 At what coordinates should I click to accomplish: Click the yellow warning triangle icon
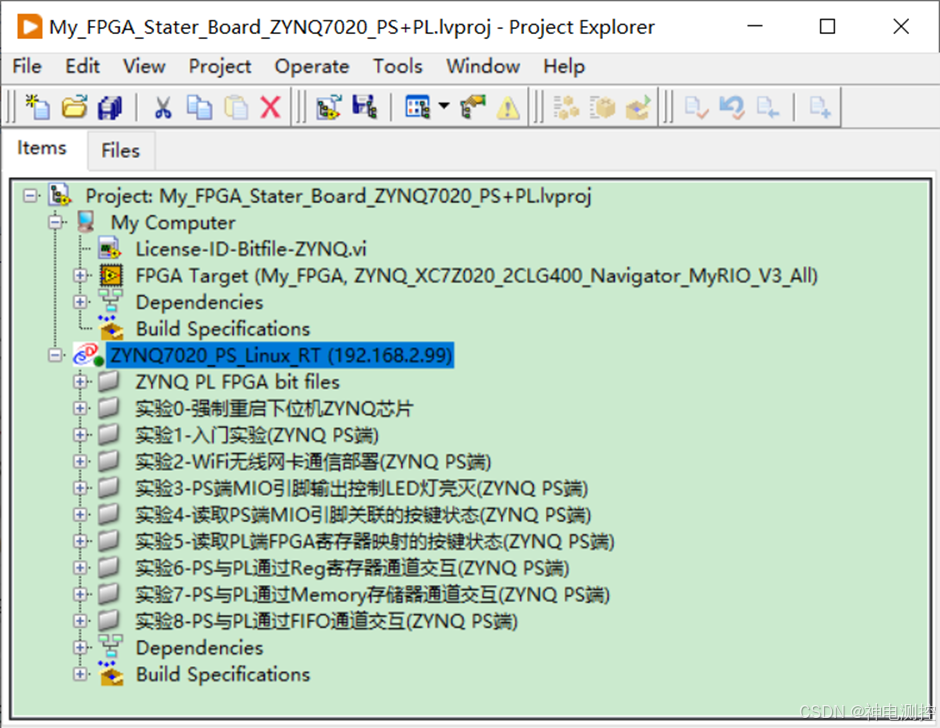pyautogui.click(x=508, y=109)
